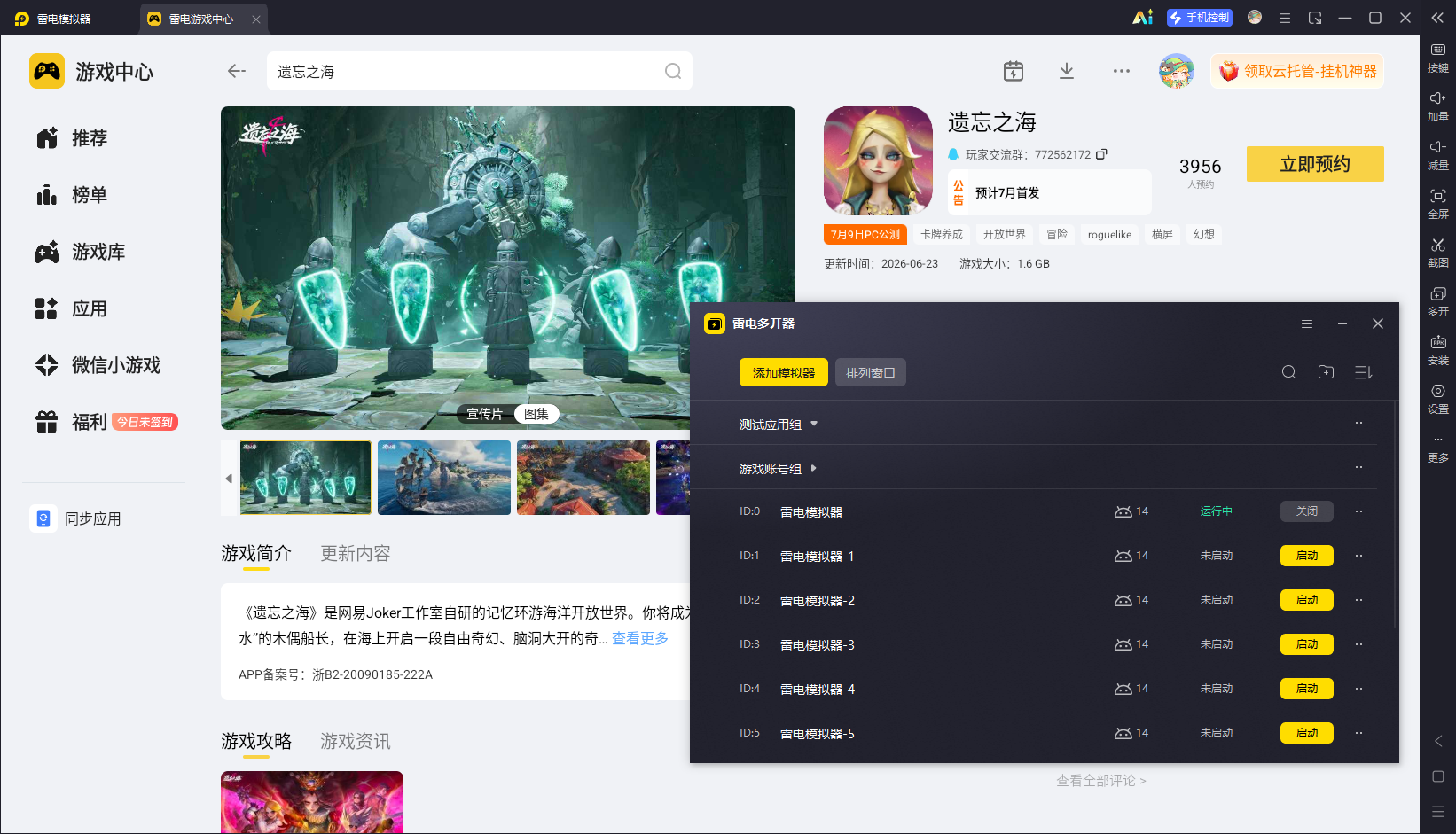Switch to 更新内容 tab
Image resolution: width=1456 pixels, height=834 pixels.
(356, 553)
